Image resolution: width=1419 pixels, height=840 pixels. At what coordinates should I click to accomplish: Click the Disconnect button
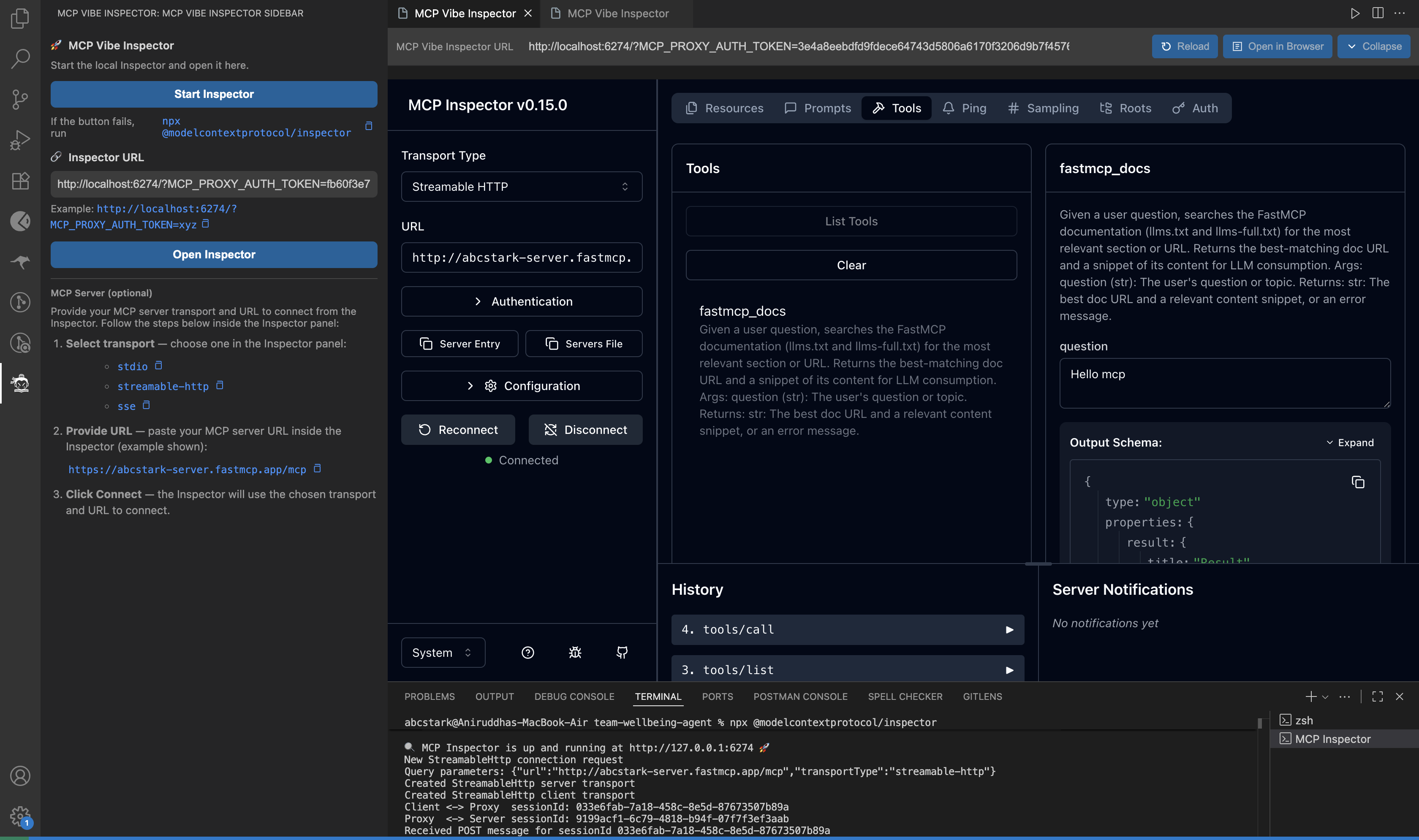click(x=585, y=430)
